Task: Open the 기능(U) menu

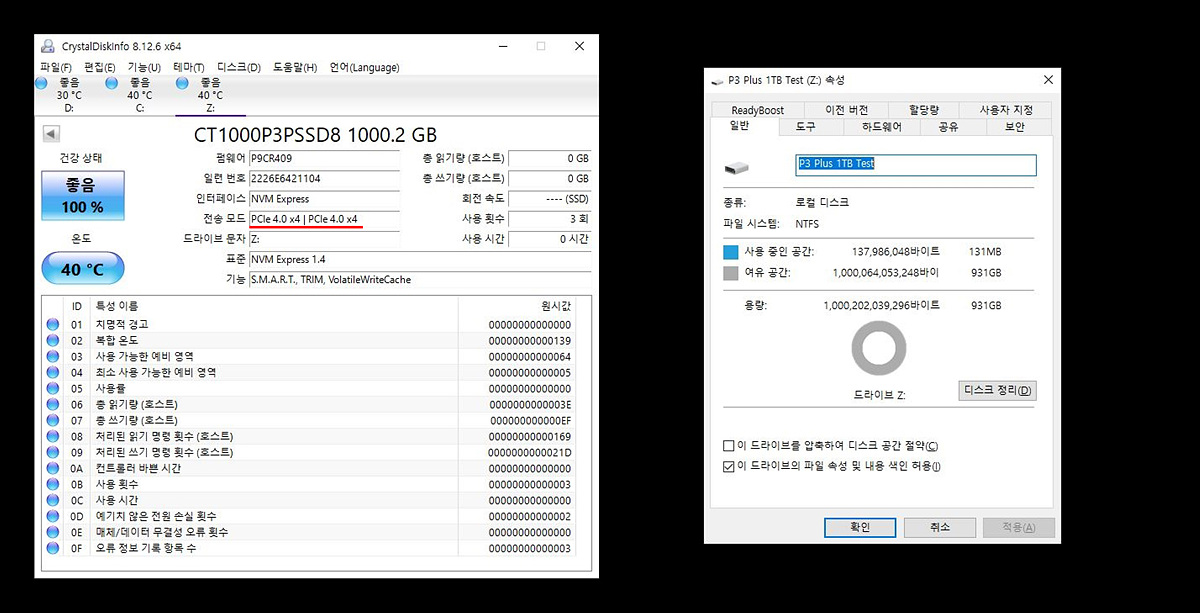Action: (x=144, y=67)
